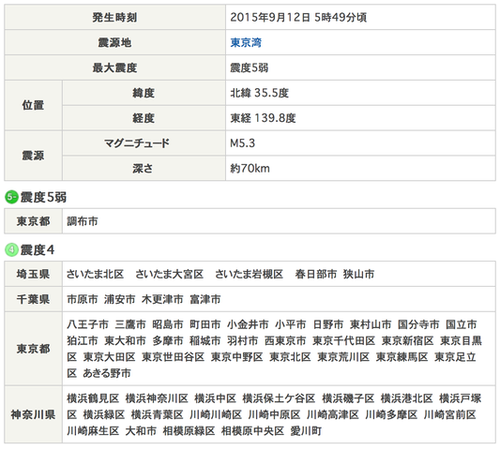Click 東京都 in the 震度4 table
The height and width of the screenshot is (450, 500).
(33, 349)
